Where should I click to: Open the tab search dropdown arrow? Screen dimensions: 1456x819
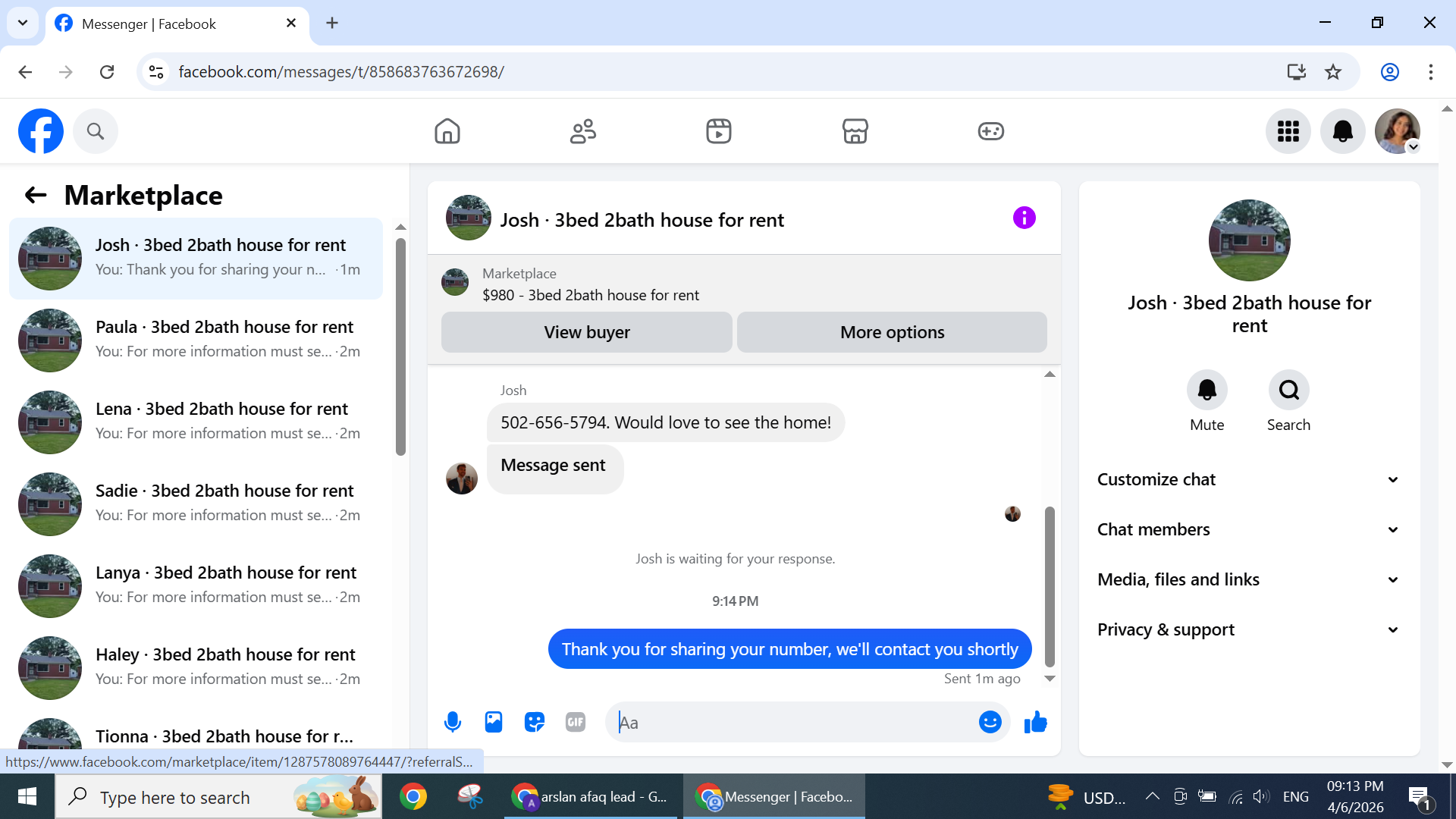(x=23, y=23)
